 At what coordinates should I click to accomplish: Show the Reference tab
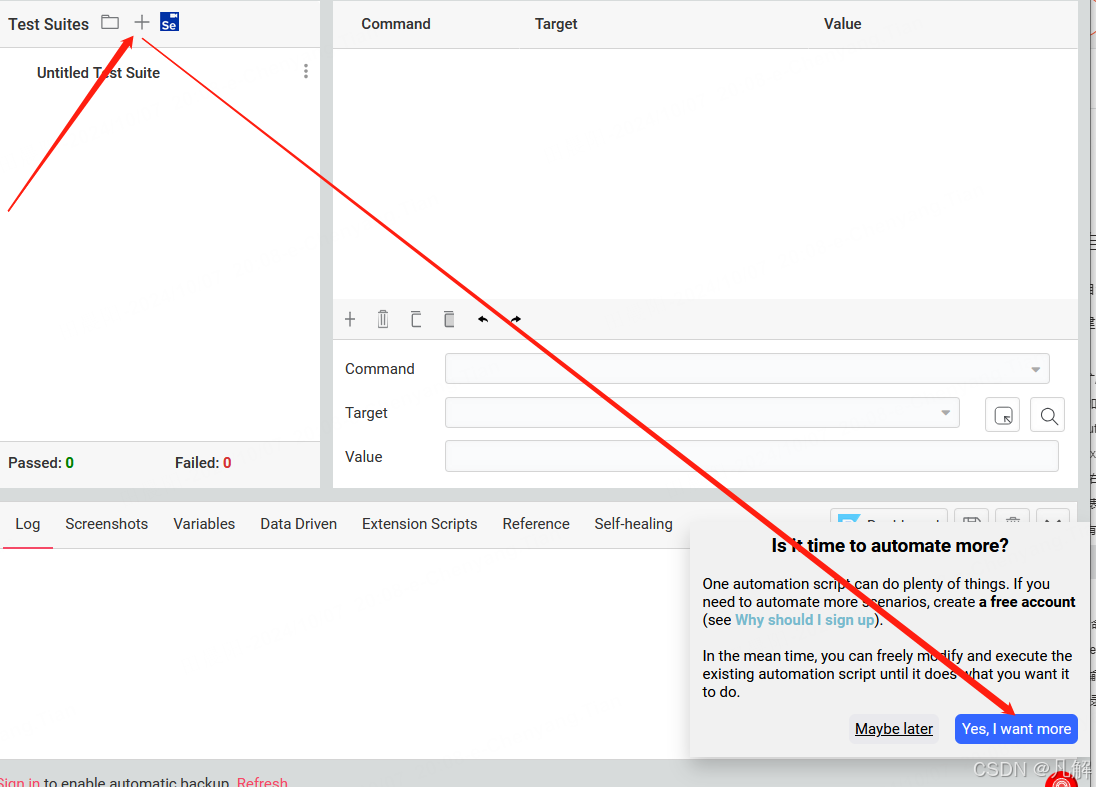(536, 524)
